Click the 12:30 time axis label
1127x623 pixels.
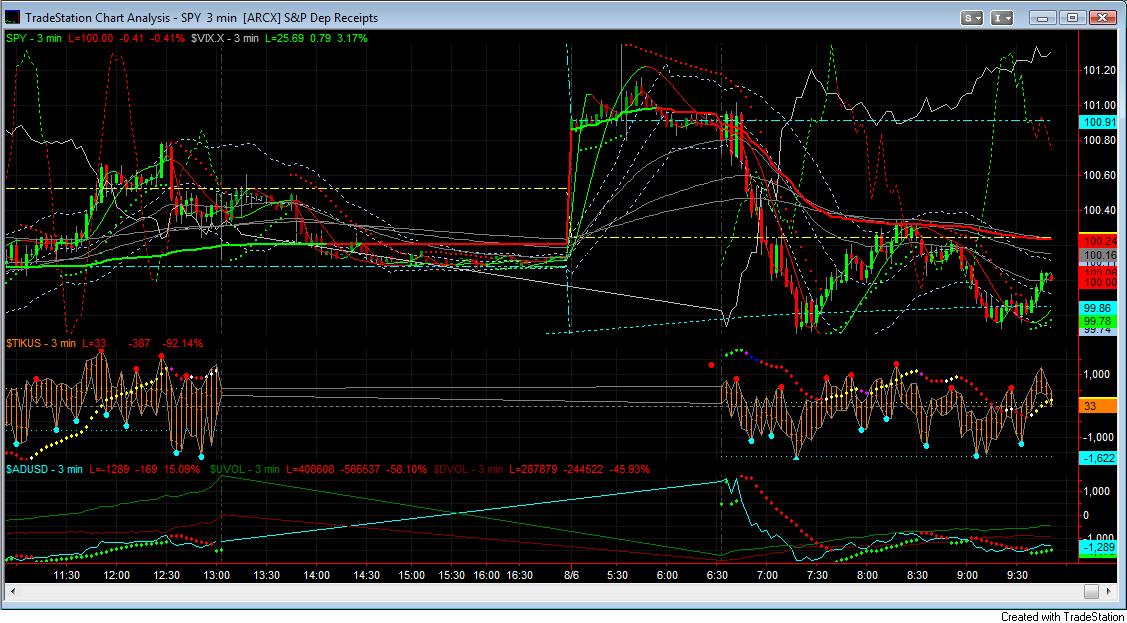[167, 575]
